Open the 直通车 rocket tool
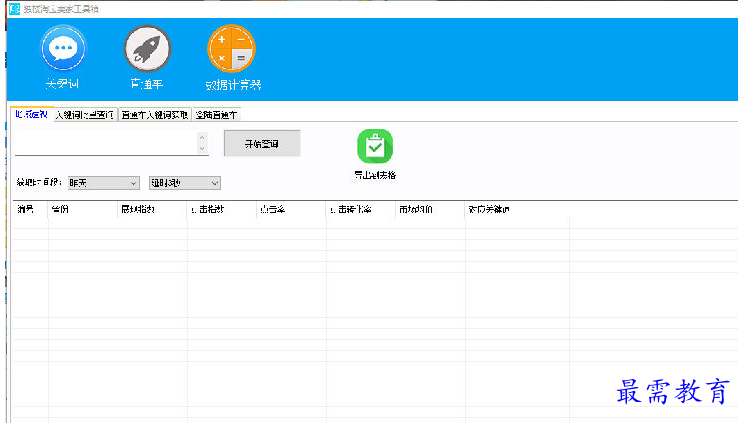738x423 pixels. click(147, 49)
